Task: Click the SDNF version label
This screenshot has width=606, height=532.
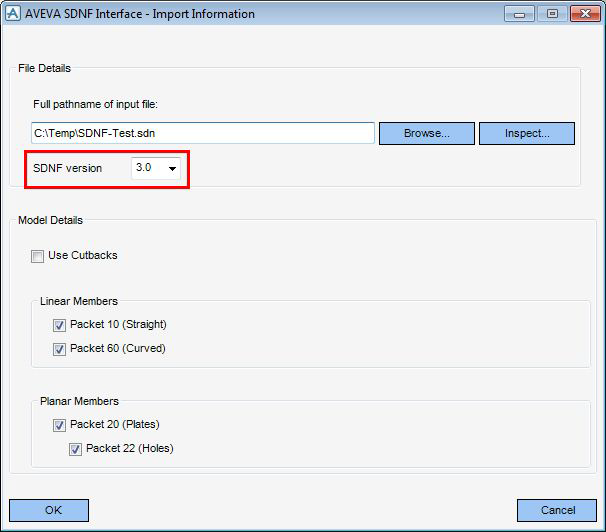Action: 68,168
